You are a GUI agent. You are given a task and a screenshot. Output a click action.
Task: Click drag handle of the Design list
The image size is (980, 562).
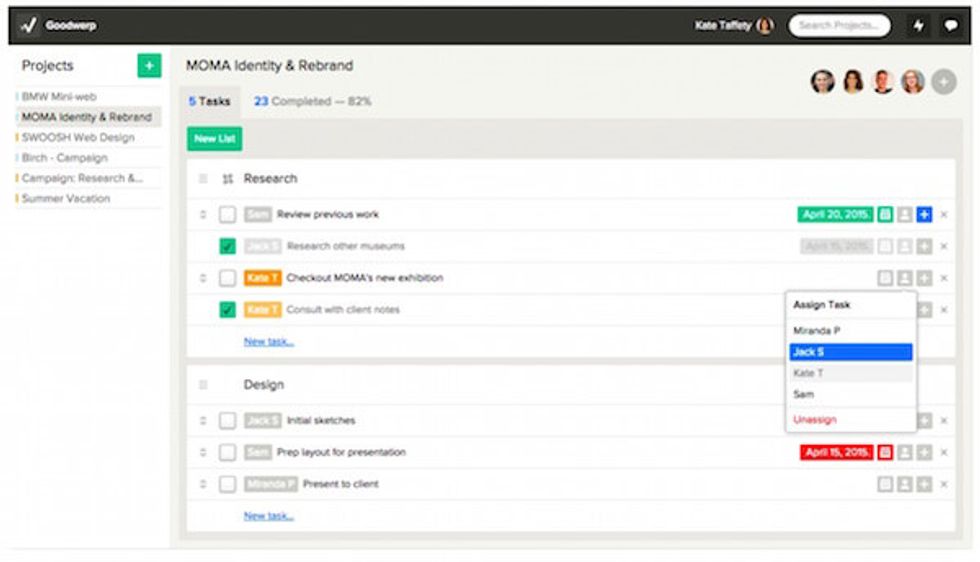click(x=202, y=384)
